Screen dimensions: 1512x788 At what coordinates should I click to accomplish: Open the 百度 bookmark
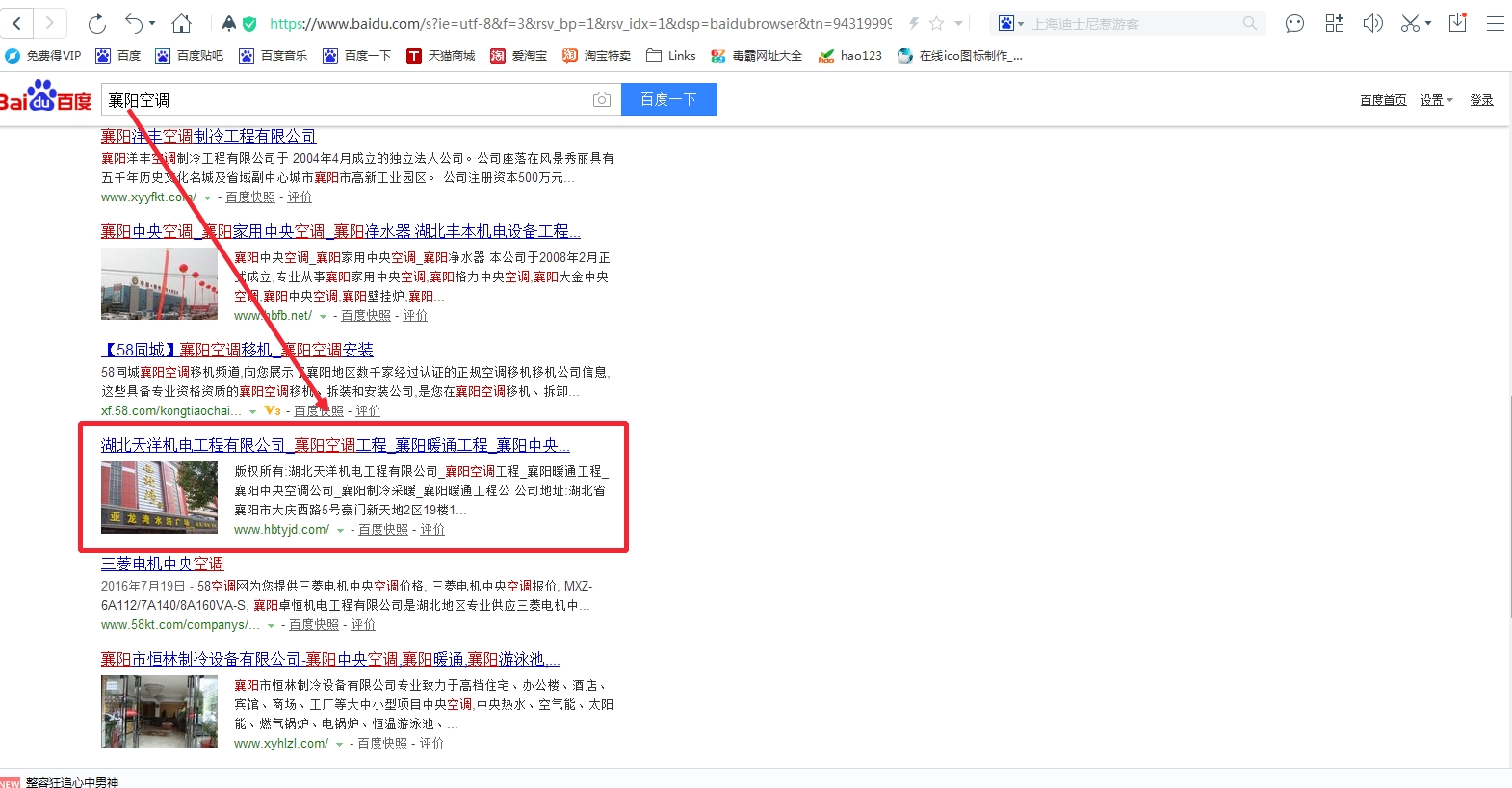[x=118, y=56]
